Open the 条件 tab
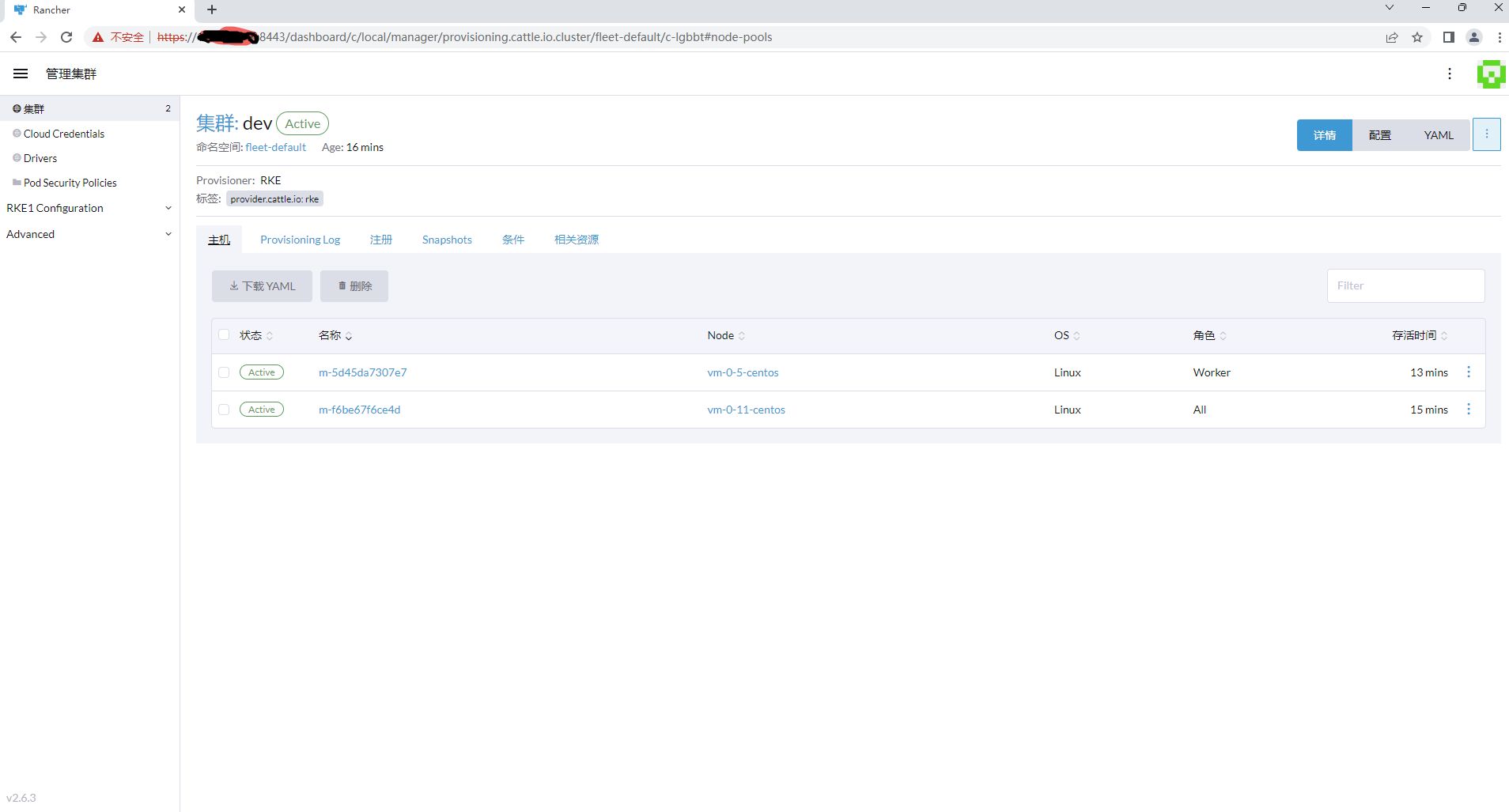This screenshot has height=812, width=1509. point(513,240)
